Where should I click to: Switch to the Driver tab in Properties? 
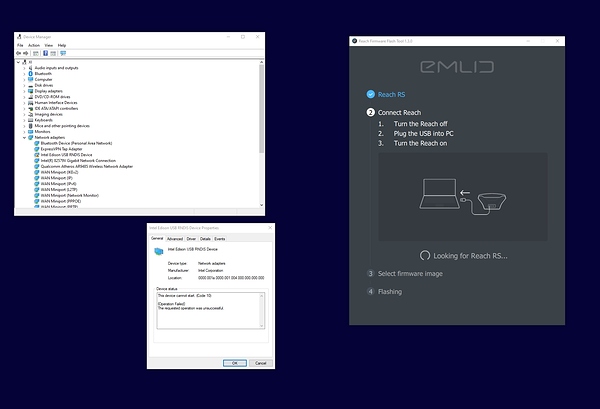coord(191,239)
